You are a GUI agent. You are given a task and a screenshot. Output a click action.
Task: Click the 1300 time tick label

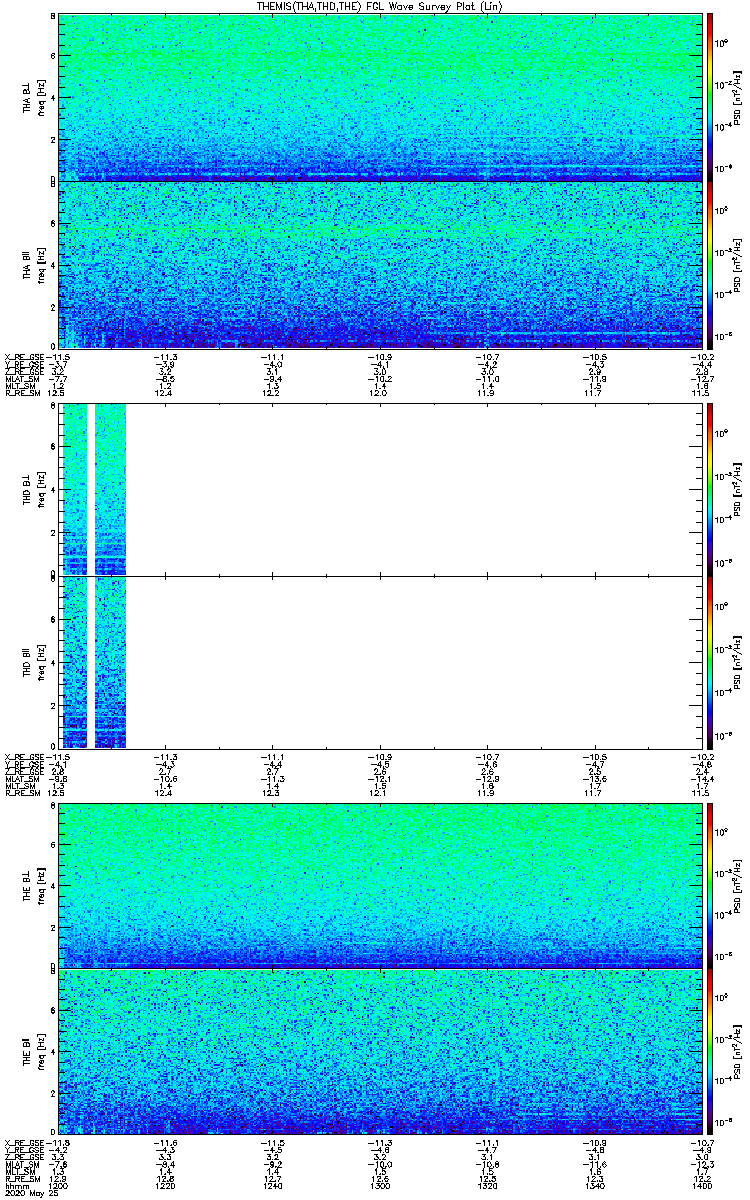[380, 1185]
